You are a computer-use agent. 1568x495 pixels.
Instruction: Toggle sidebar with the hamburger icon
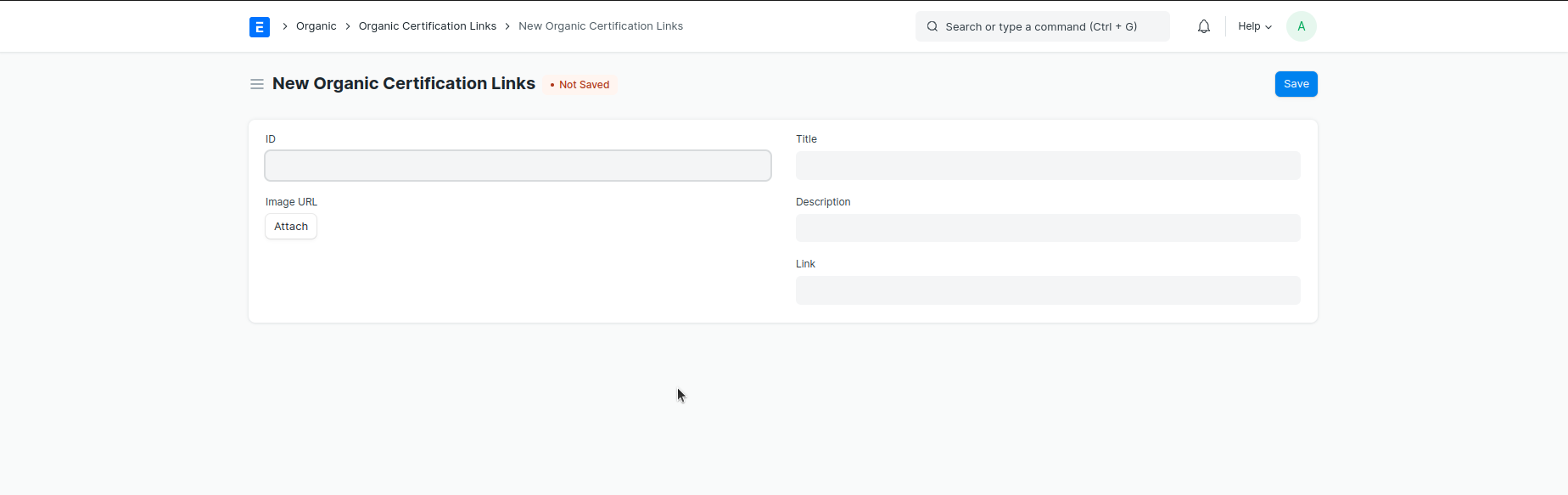[x=257, y=84]
